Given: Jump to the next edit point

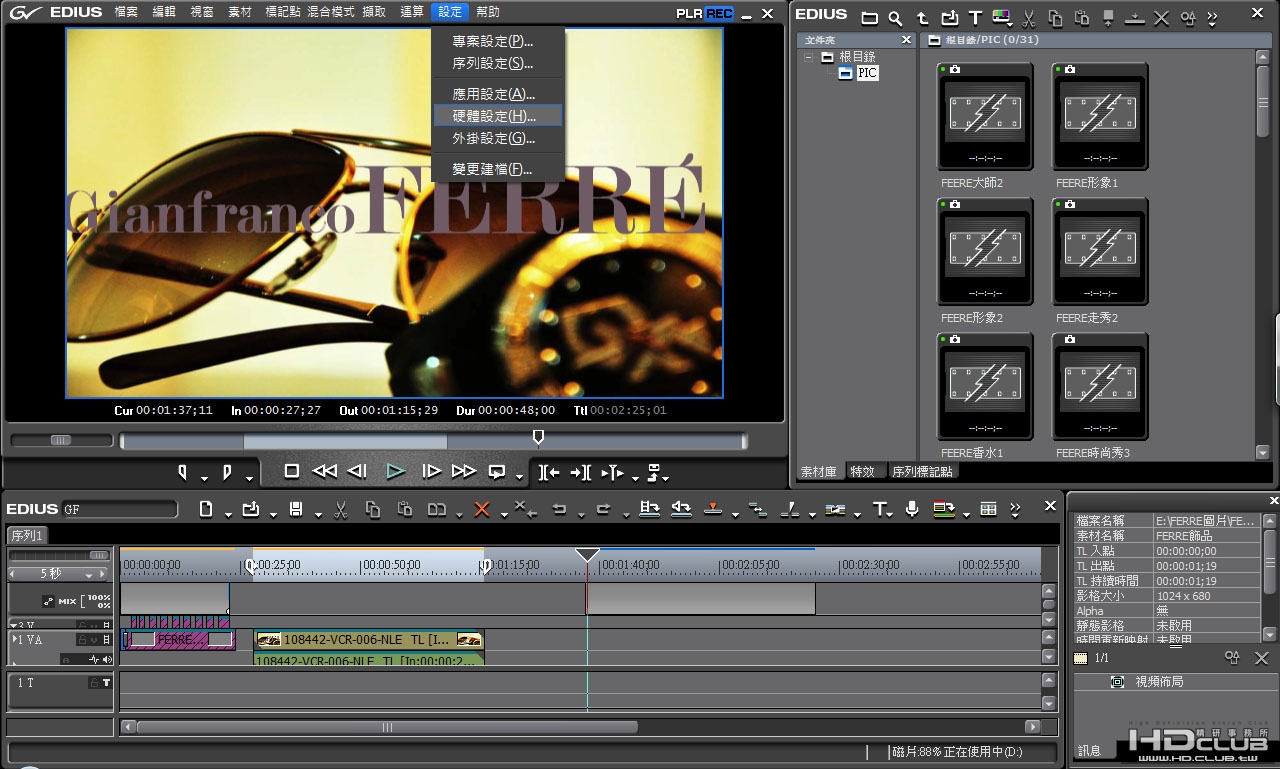Looking at the screenshot, I should (x=581, y=472).
